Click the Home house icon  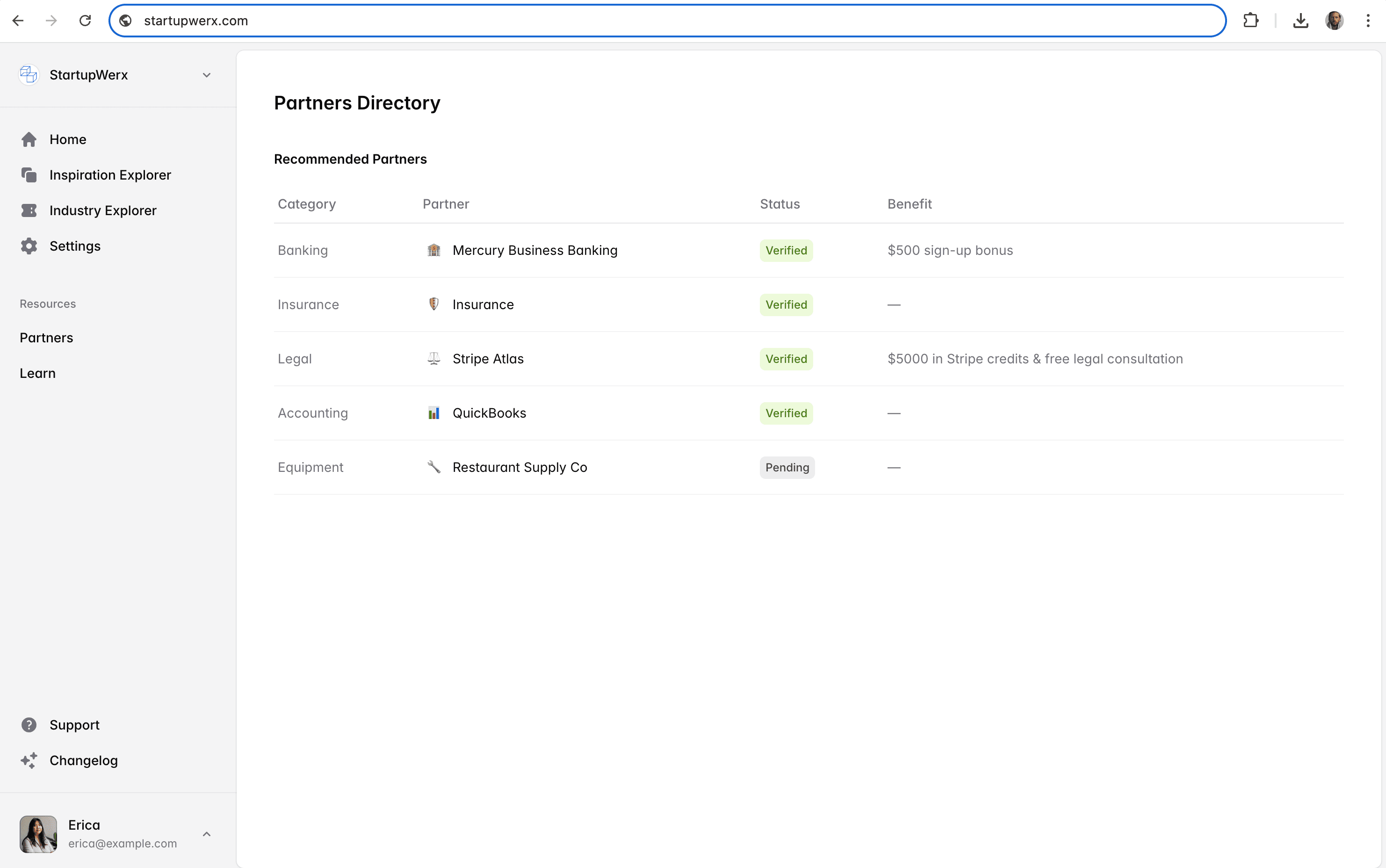[x=29, y=139]
